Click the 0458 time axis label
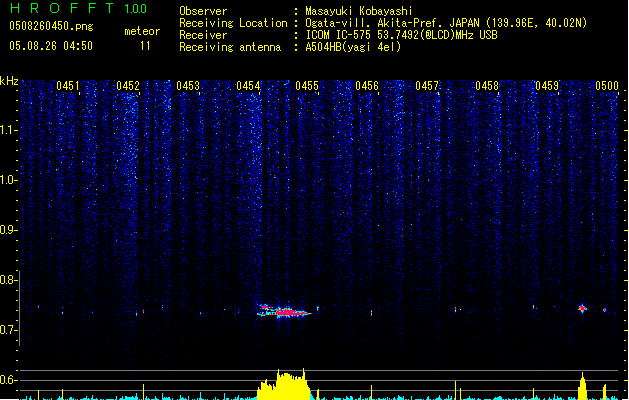629x400 pixels. tap(487, 86)
